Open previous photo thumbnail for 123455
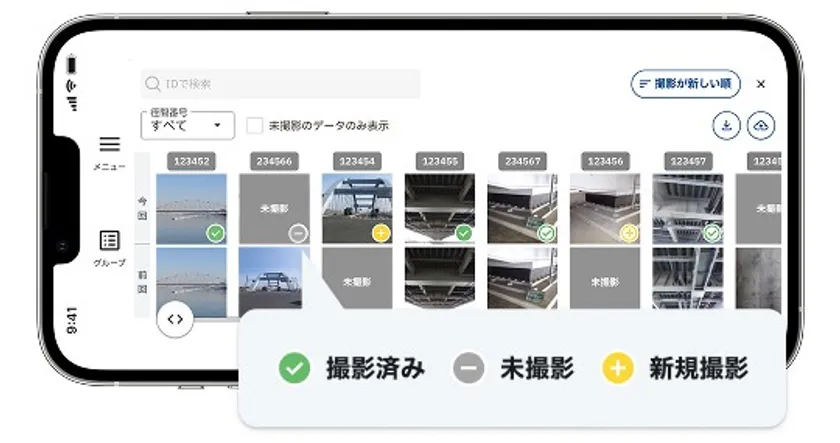Image resolution: width=840 pixels, height=443 pixels. click(x=440, y=279)
